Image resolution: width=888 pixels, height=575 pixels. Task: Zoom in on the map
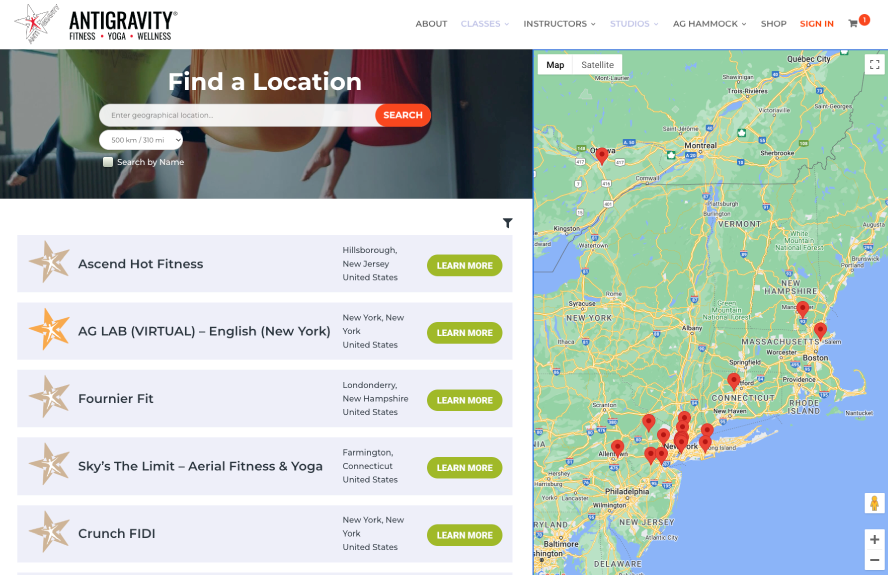(874, 539)
